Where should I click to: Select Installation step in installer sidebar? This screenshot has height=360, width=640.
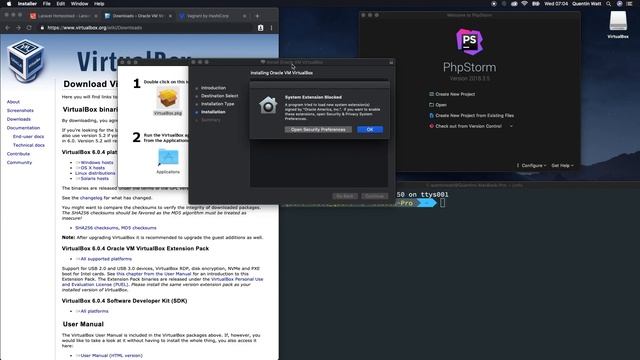coord(213,112)
